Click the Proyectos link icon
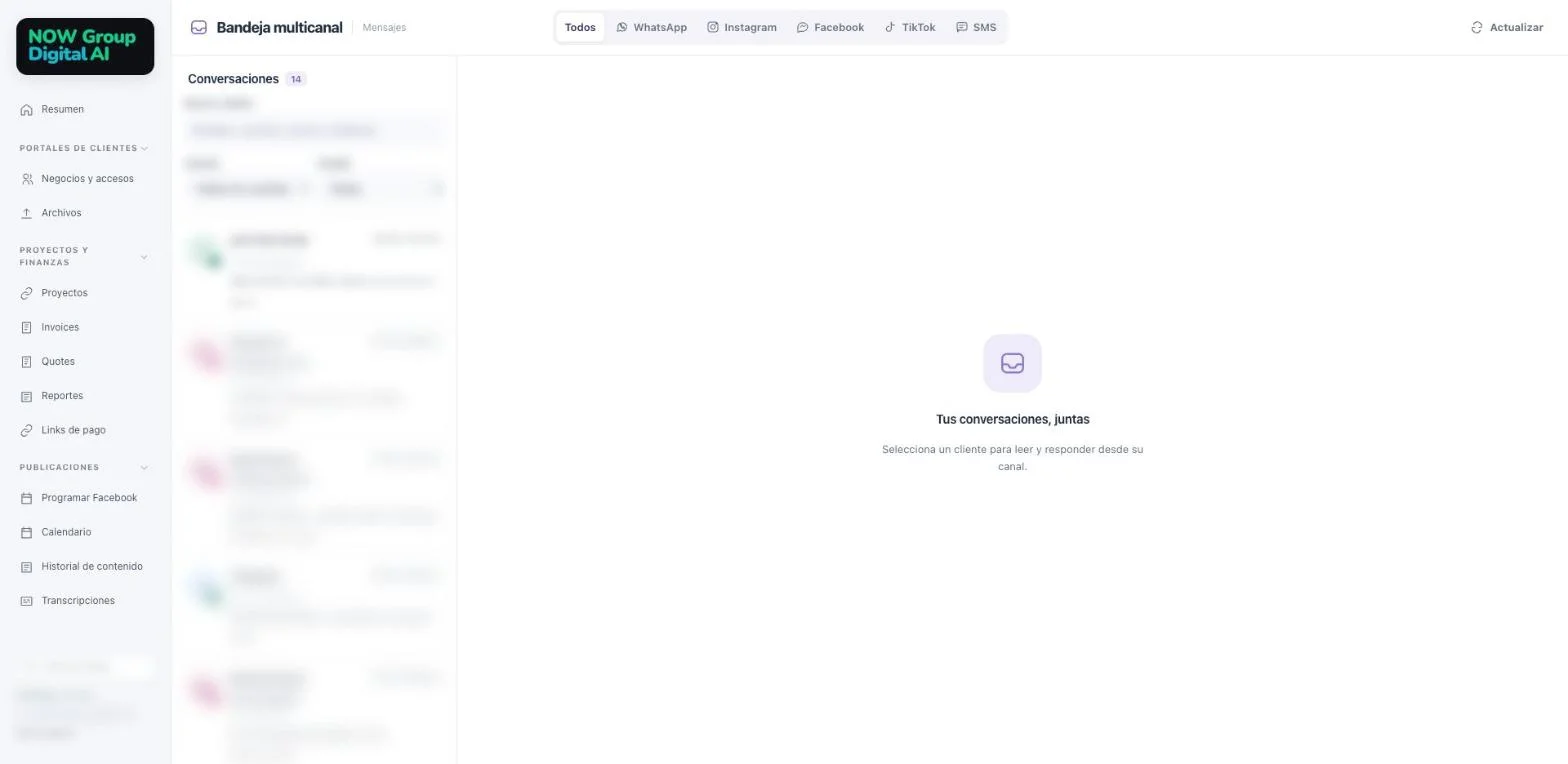This screenshot has width=1568, height=764. pos(27,293)
